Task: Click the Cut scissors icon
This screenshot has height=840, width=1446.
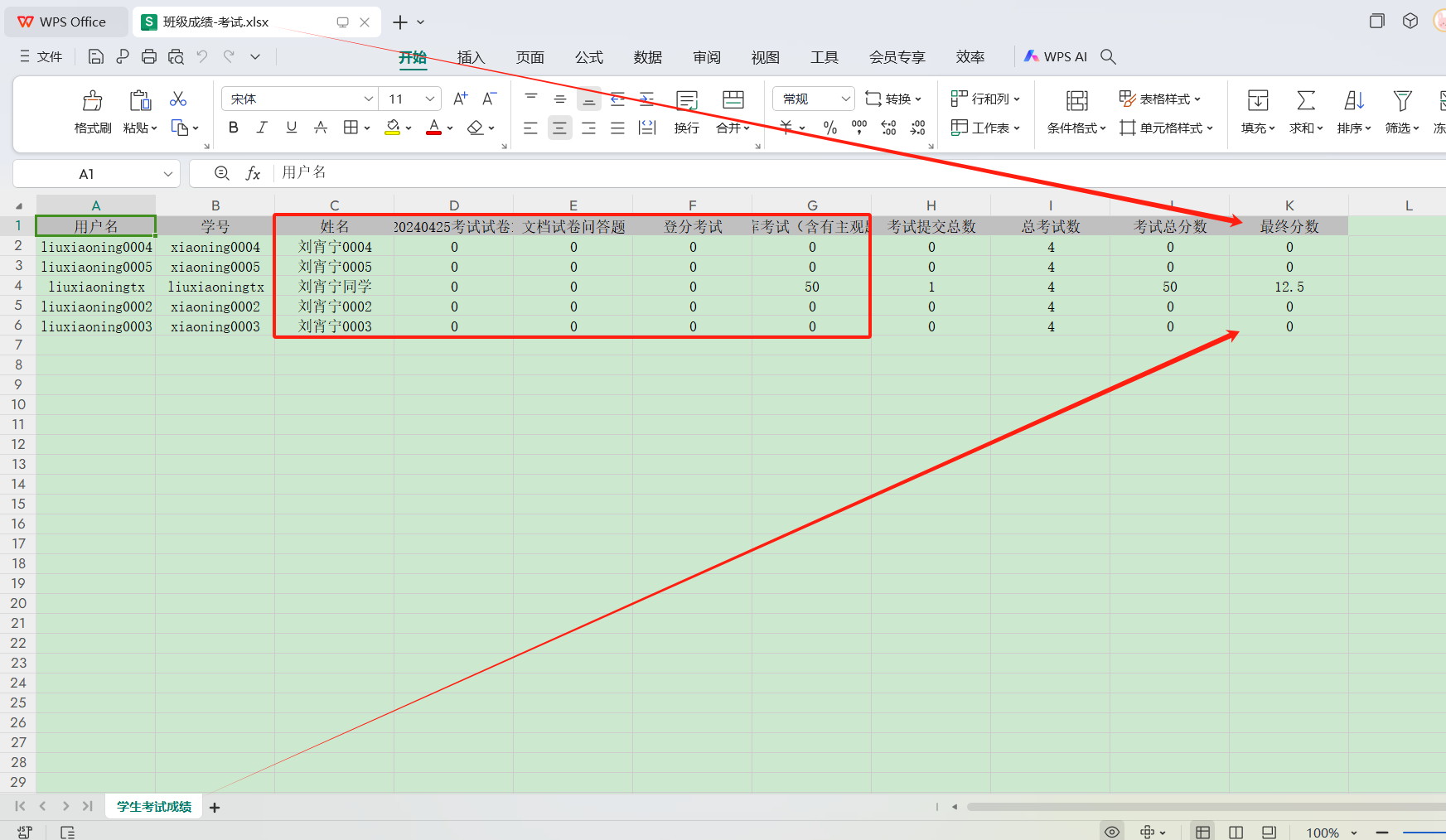Action: pyautogui.click(x=178, y=99)
